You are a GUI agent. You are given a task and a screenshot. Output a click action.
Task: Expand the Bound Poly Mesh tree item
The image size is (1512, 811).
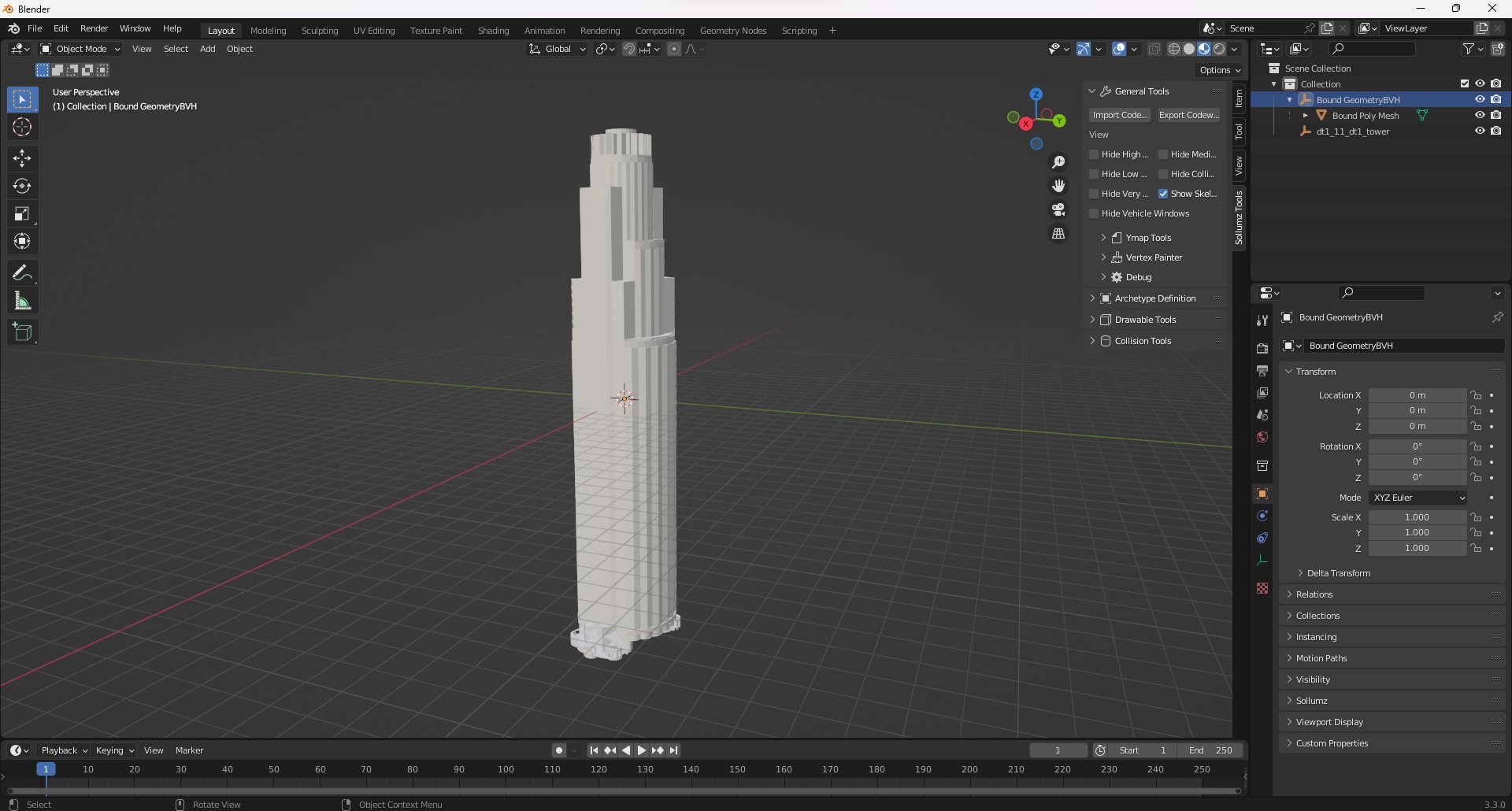1306,116
